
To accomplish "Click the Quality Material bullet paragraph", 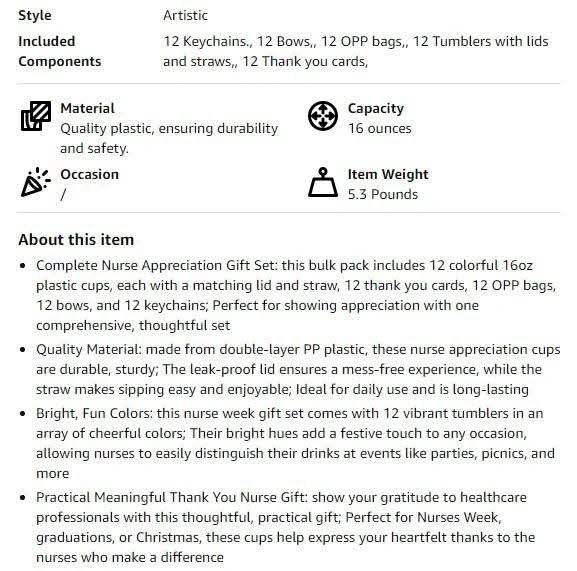I will click(298, 369).
